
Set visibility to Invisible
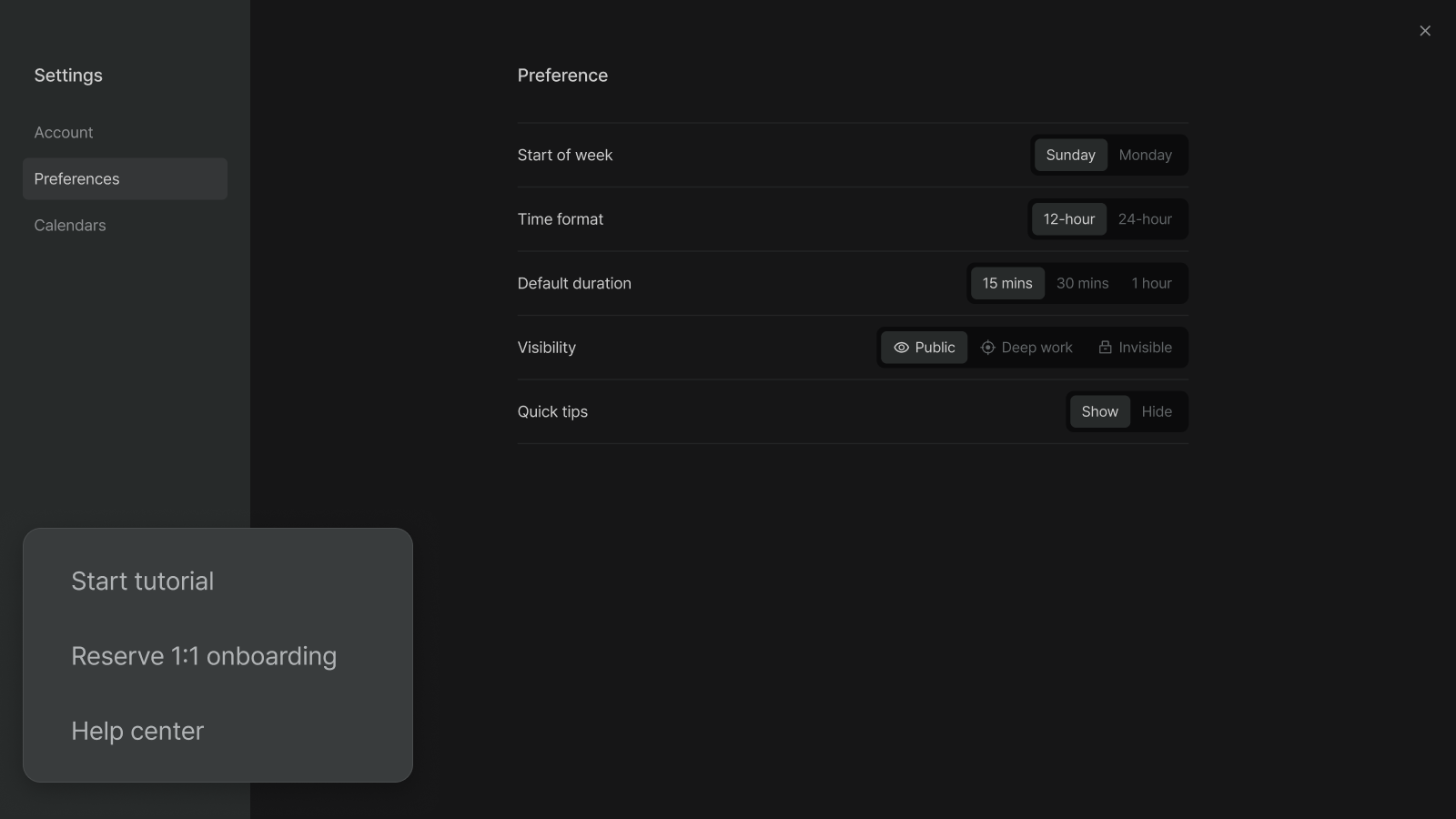pyautogui.click(x=1135, y=348)
